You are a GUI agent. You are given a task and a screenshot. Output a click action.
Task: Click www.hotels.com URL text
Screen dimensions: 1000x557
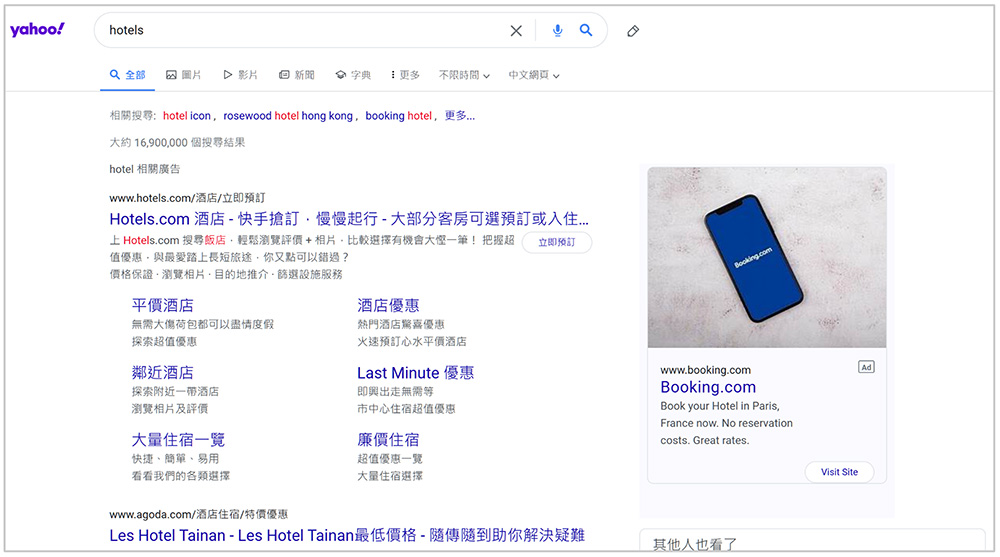tap(187, 198)
